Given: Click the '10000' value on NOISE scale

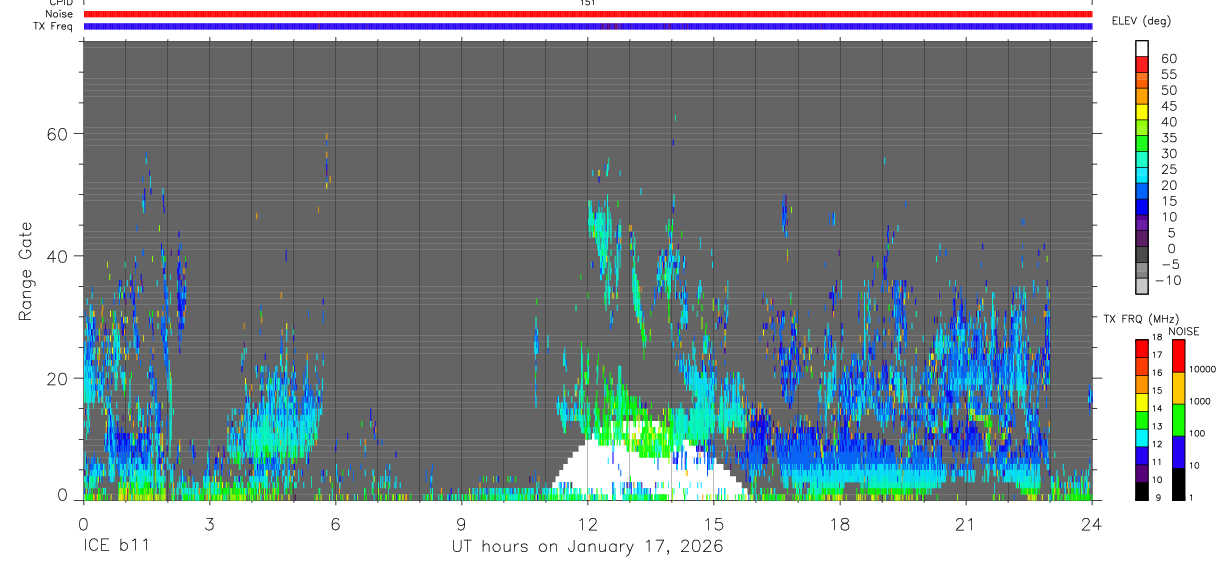Looking at the screenshot, I should [x=1203, y=369].
